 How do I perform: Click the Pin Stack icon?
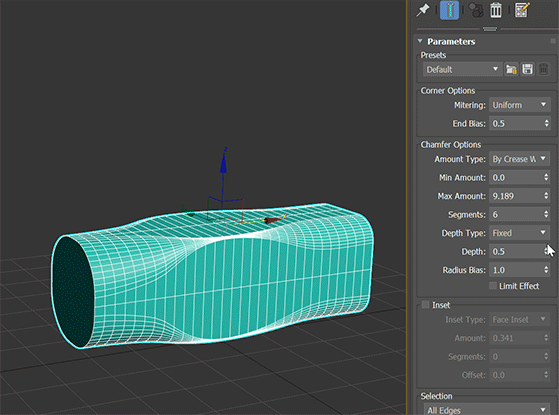point(423,10)
